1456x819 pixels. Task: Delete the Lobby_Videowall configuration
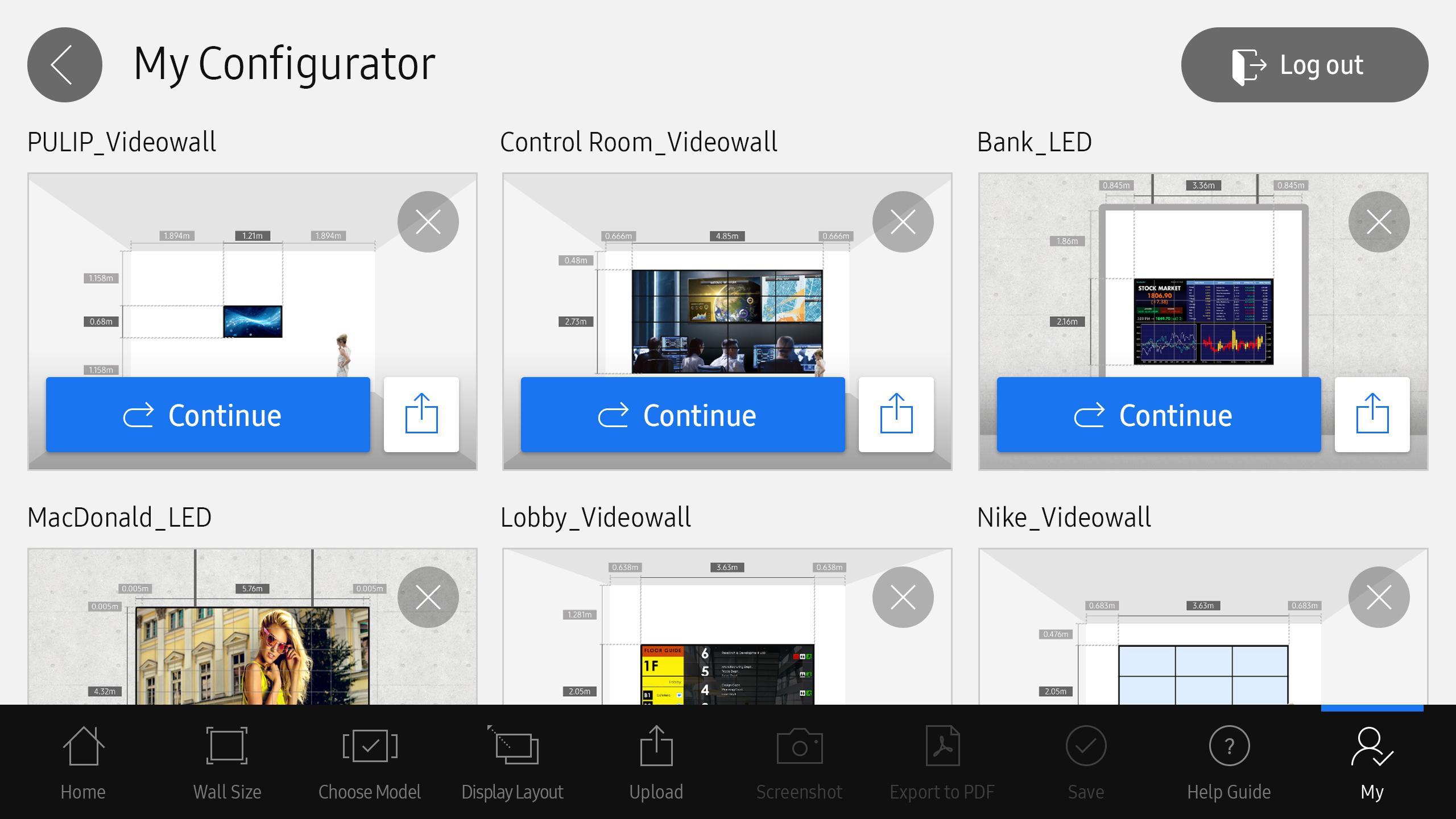click(903, 597)
